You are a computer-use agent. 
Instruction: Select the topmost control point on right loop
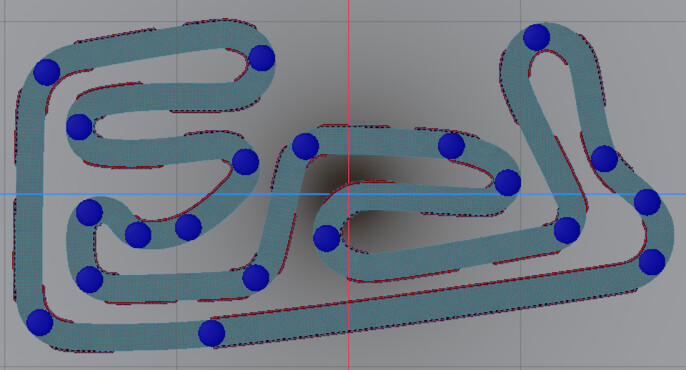536,37
